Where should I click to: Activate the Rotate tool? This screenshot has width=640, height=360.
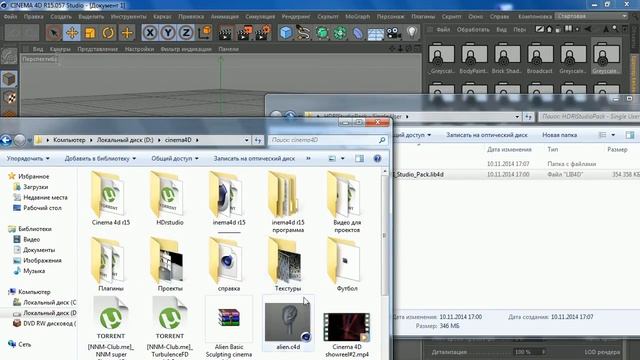pos(108,33)
